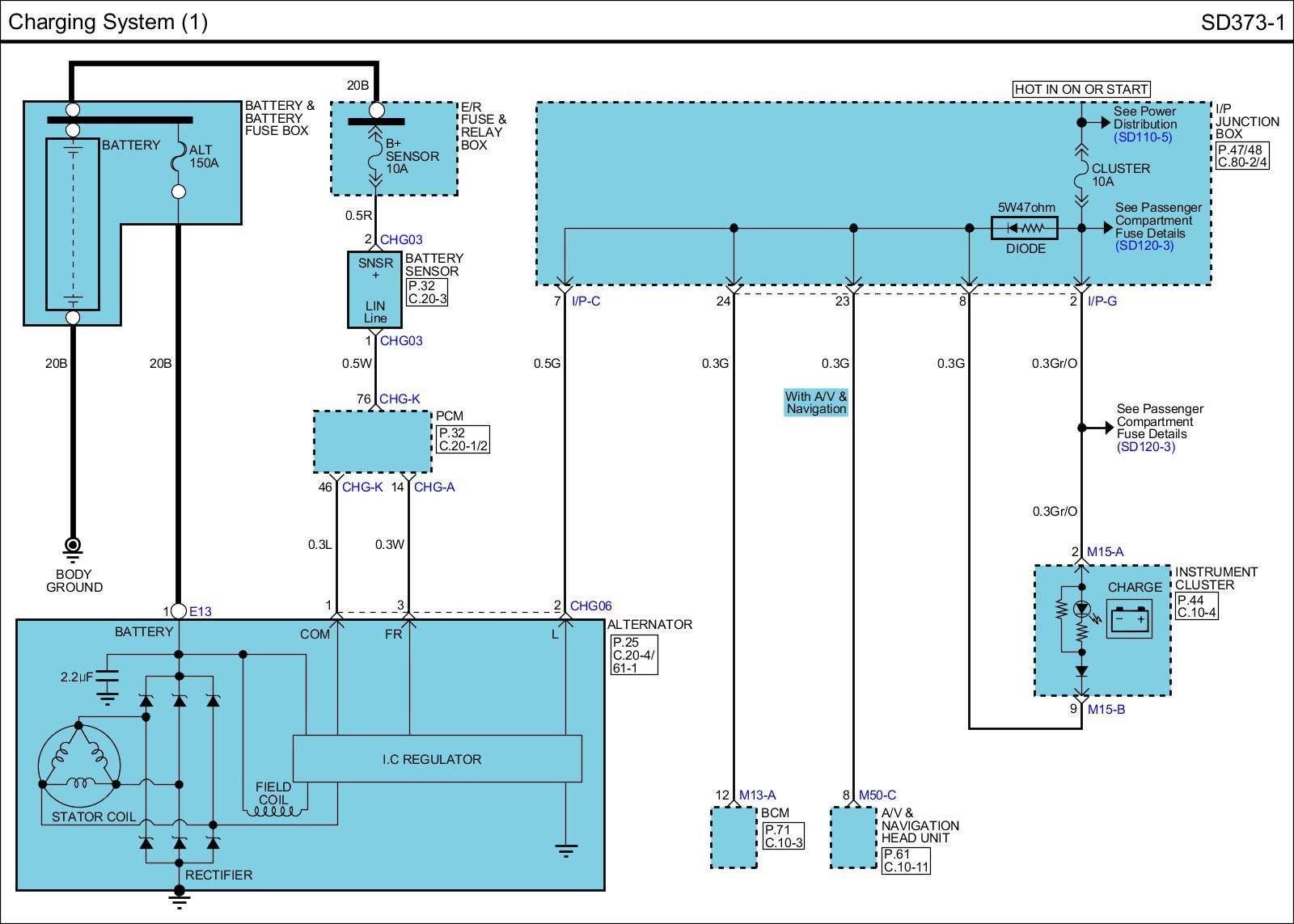Click the E13 connector label
1294x924 pixels.
(200, 611)
